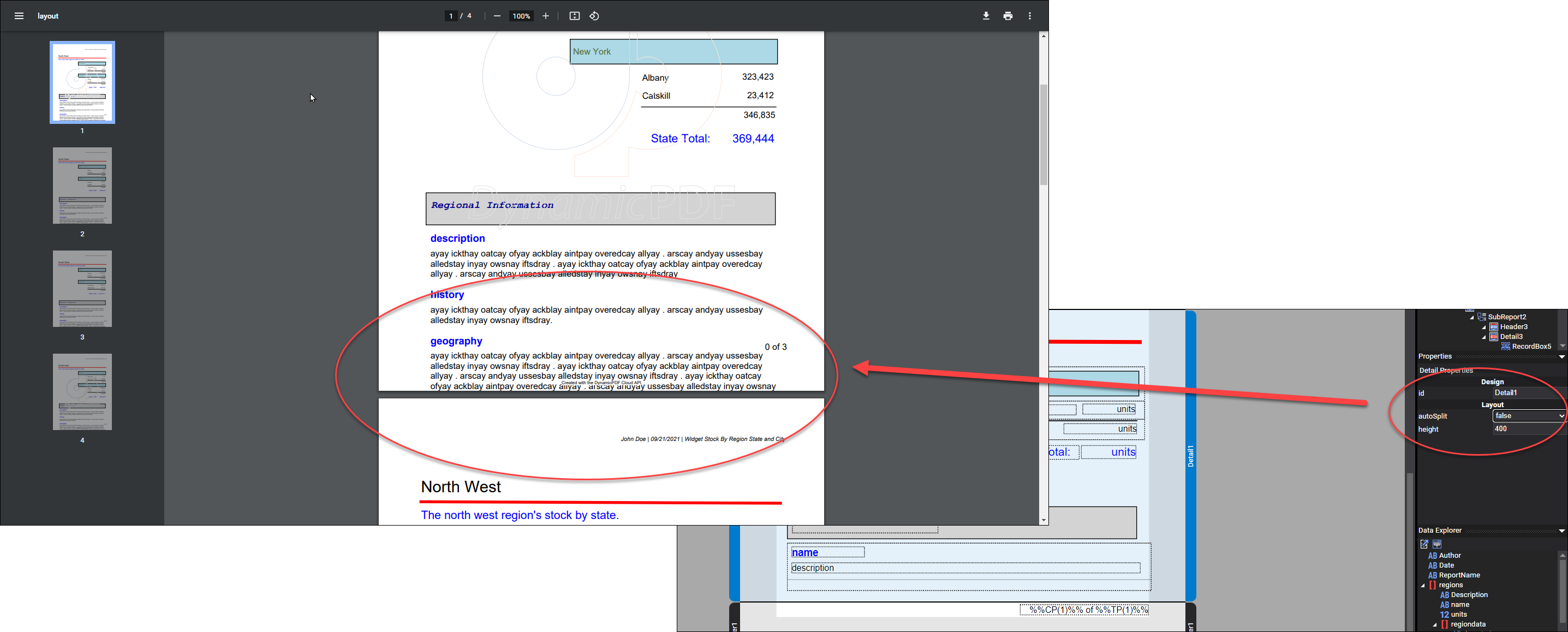Rotate the PDF counterclockwise

coord(594,16)
